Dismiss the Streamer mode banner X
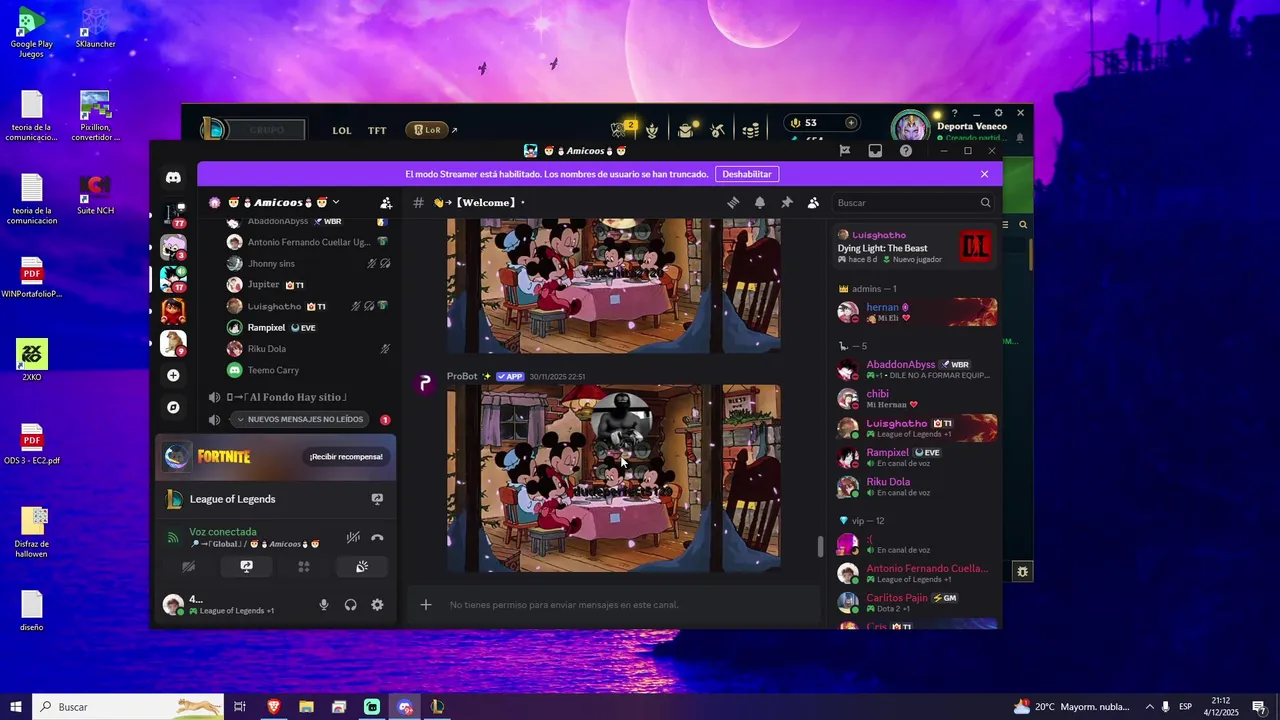1280x720 pixels. tap(984, 174)
